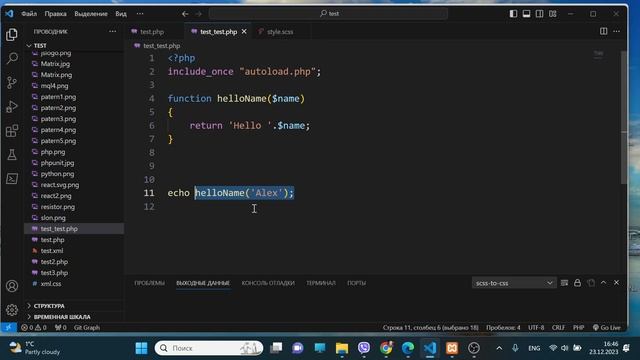This screenshot has width=640, height=360.
Task: Switch to the style.scss editor tab
Action: coord(280,31)
